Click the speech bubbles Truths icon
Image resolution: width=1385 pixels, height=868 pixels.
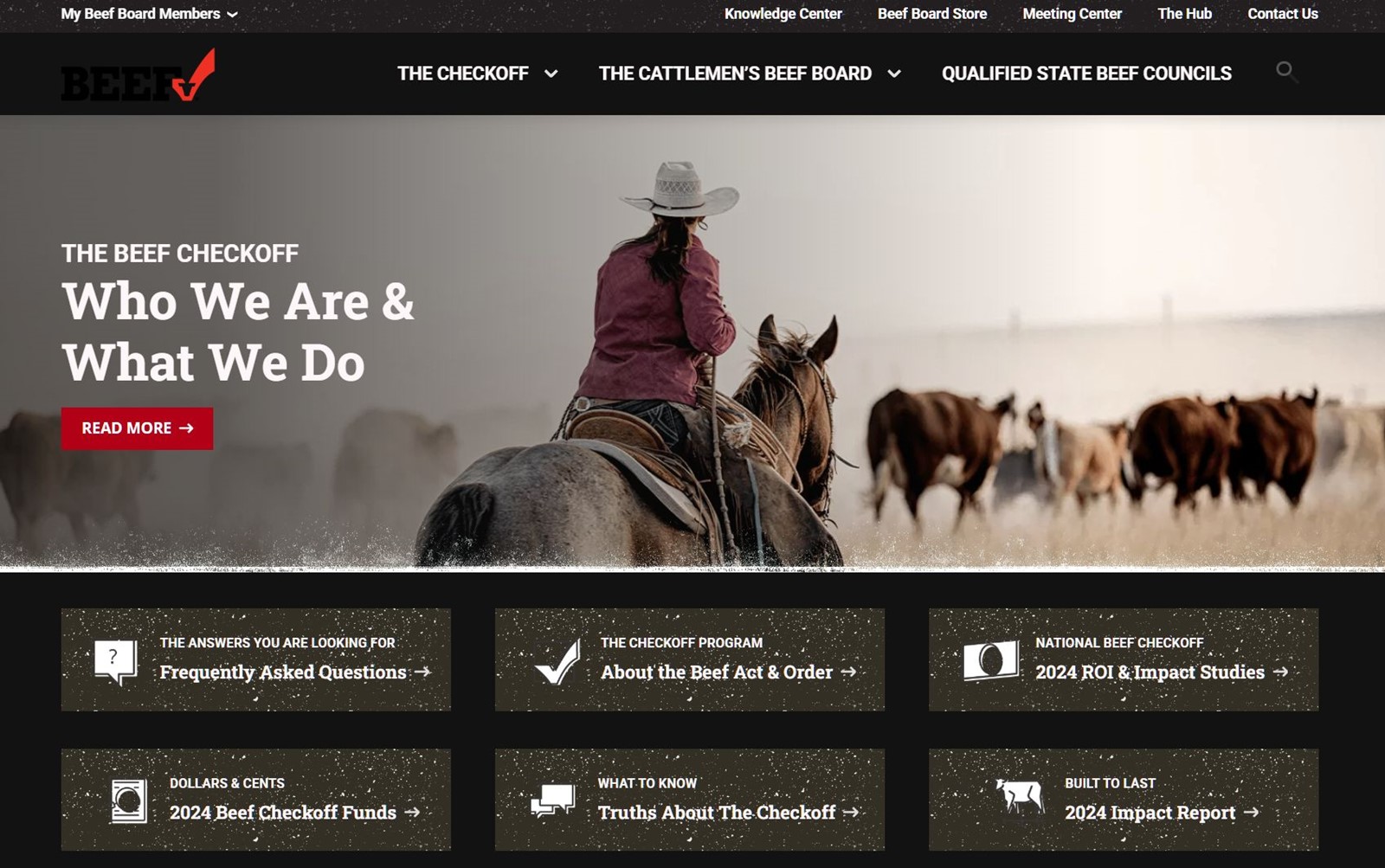pyautogui.click(x=553, y=801)
